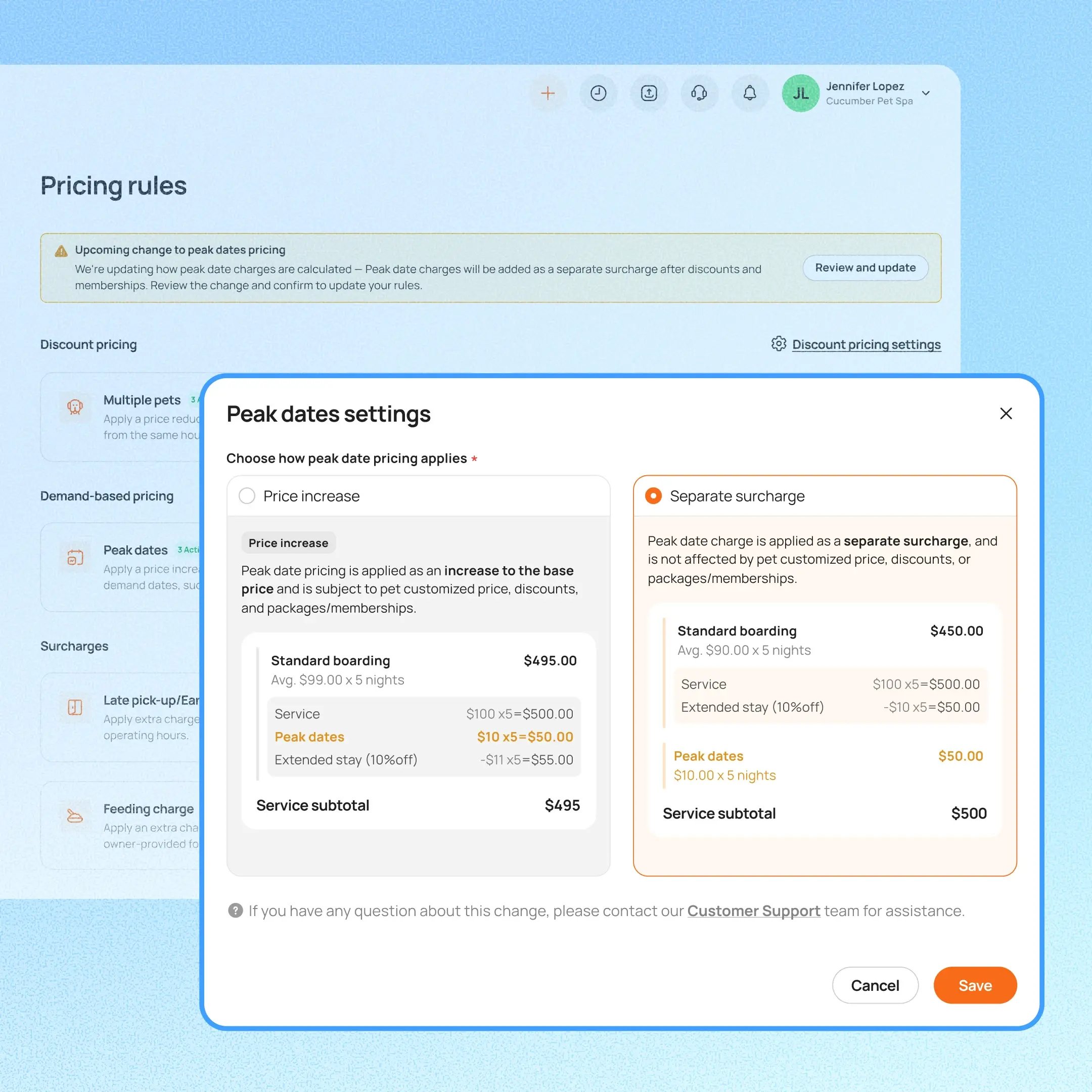Click Service subtotal $495 amount

562,805
